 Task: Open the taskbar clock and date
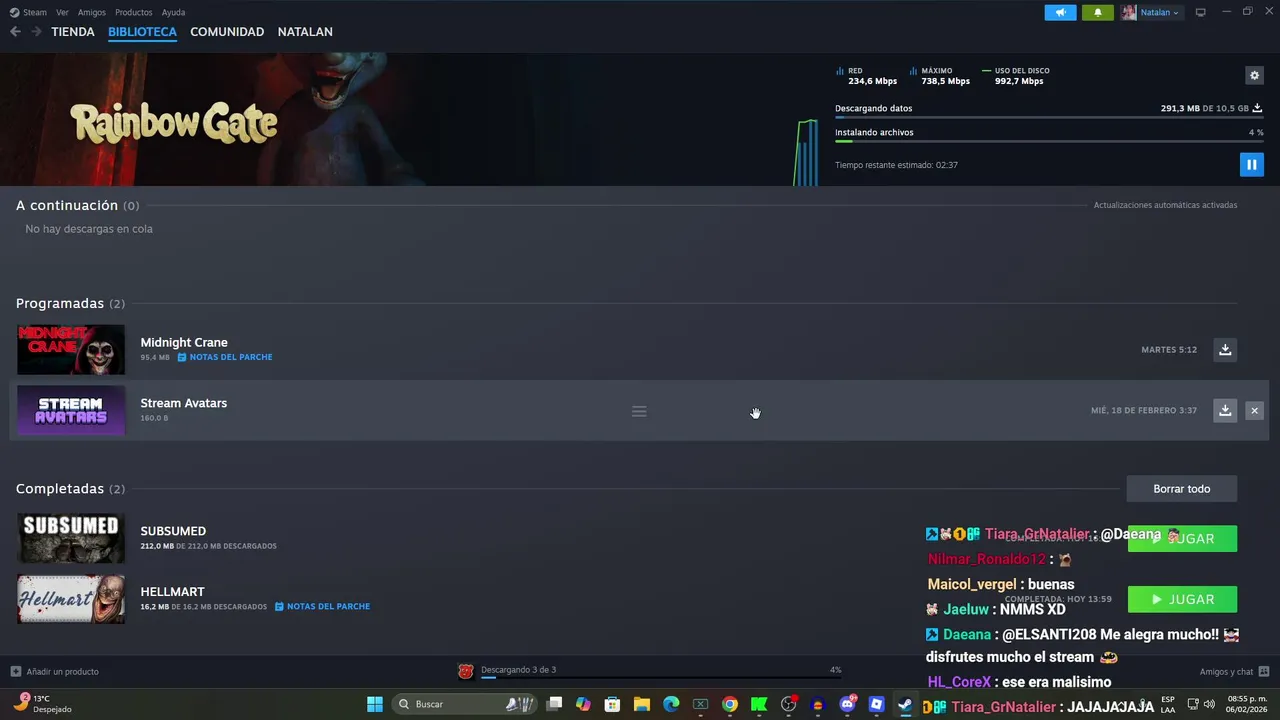1247,704
